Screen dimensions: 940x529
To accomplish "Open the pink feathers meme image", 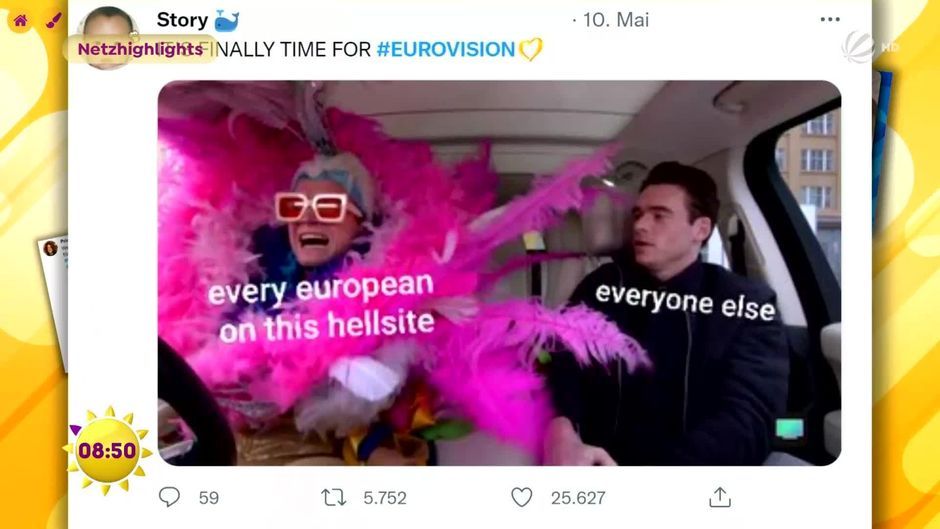I will (499, 273).
